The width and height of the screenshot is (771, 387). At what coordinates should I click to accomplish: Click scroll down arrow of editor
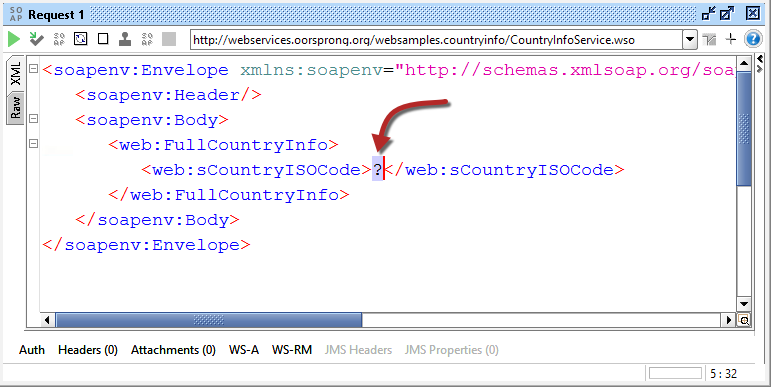[743, 304]
